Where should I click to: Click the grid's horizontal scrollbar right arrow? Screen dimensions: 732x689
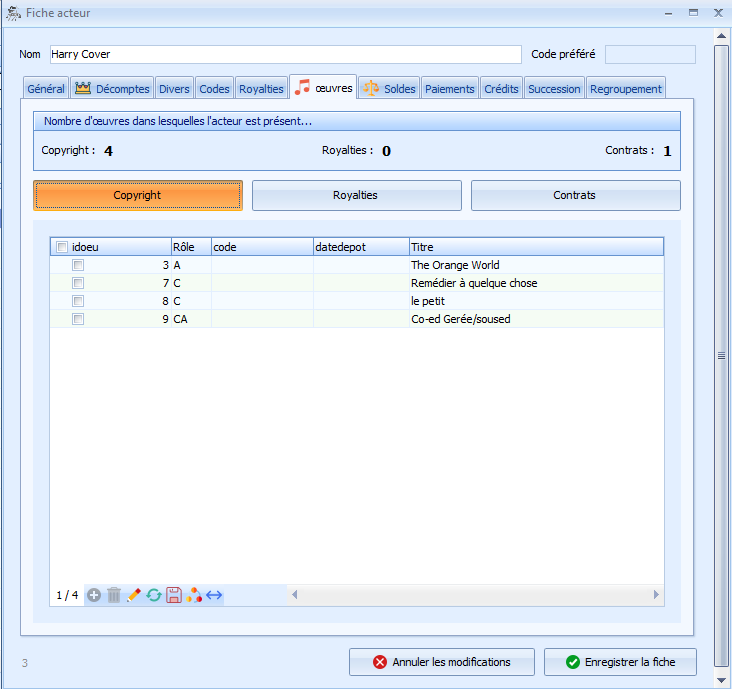656,595
